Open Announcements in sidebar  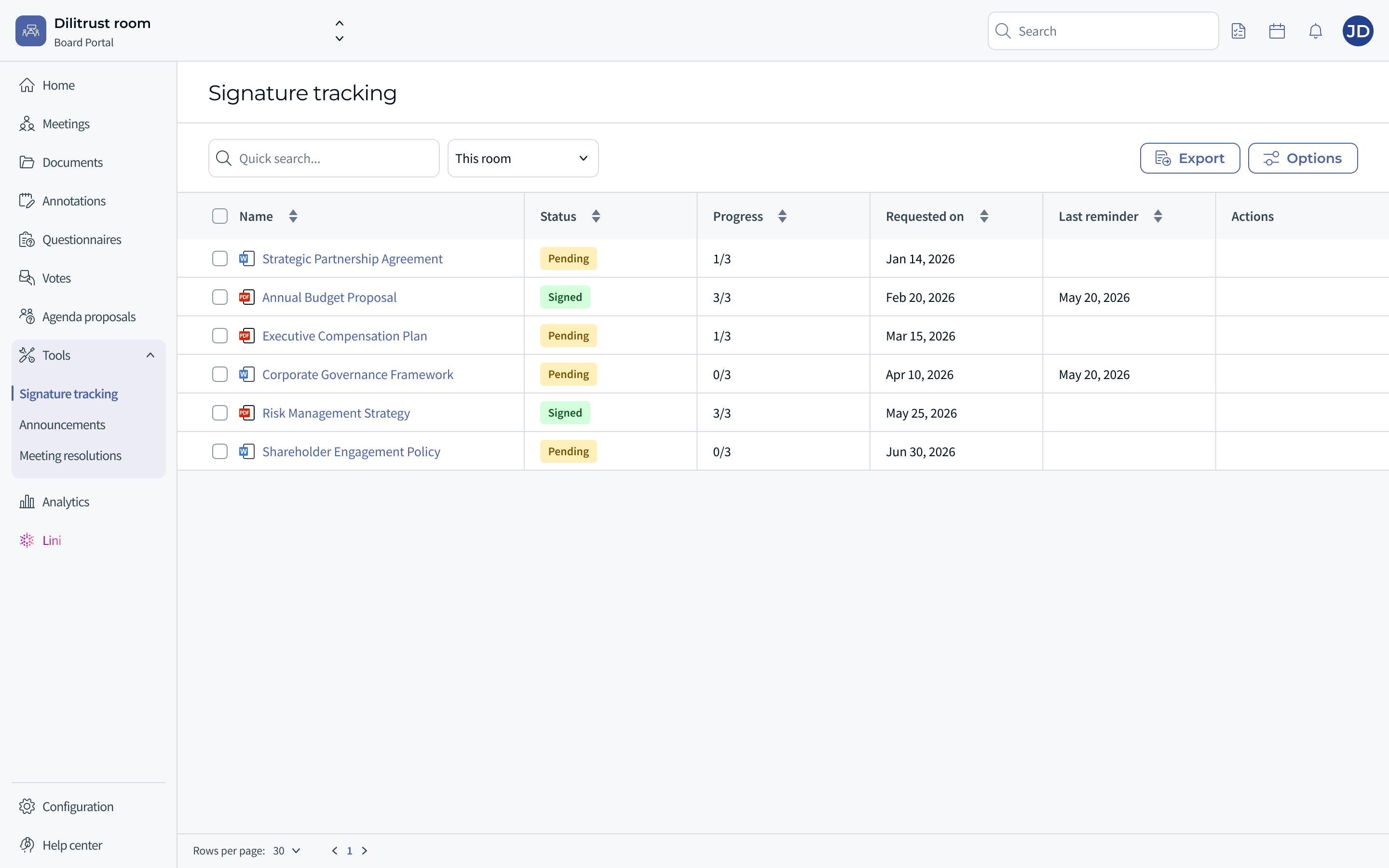pos(62,424)
